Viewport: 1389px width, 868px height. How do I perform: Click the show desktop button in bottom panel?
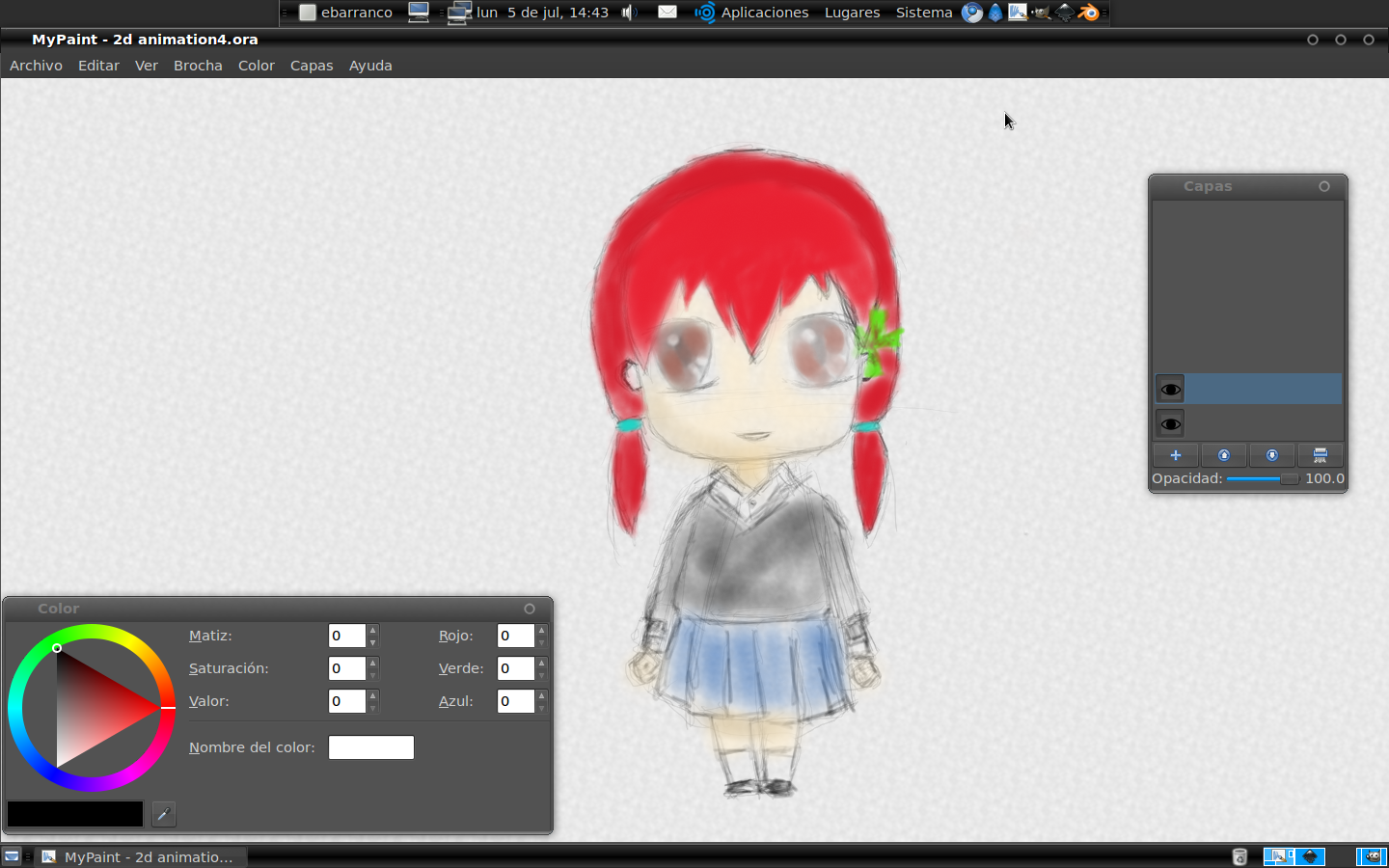pos(12,856)
